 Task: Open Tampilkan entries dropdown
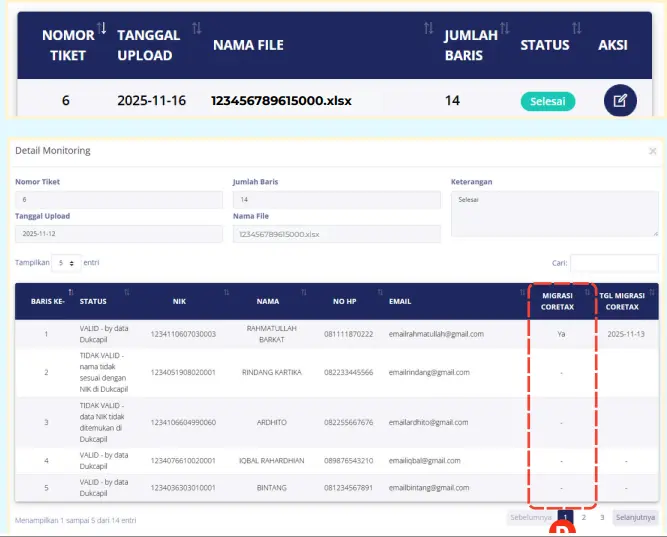(x=66, y=263)
